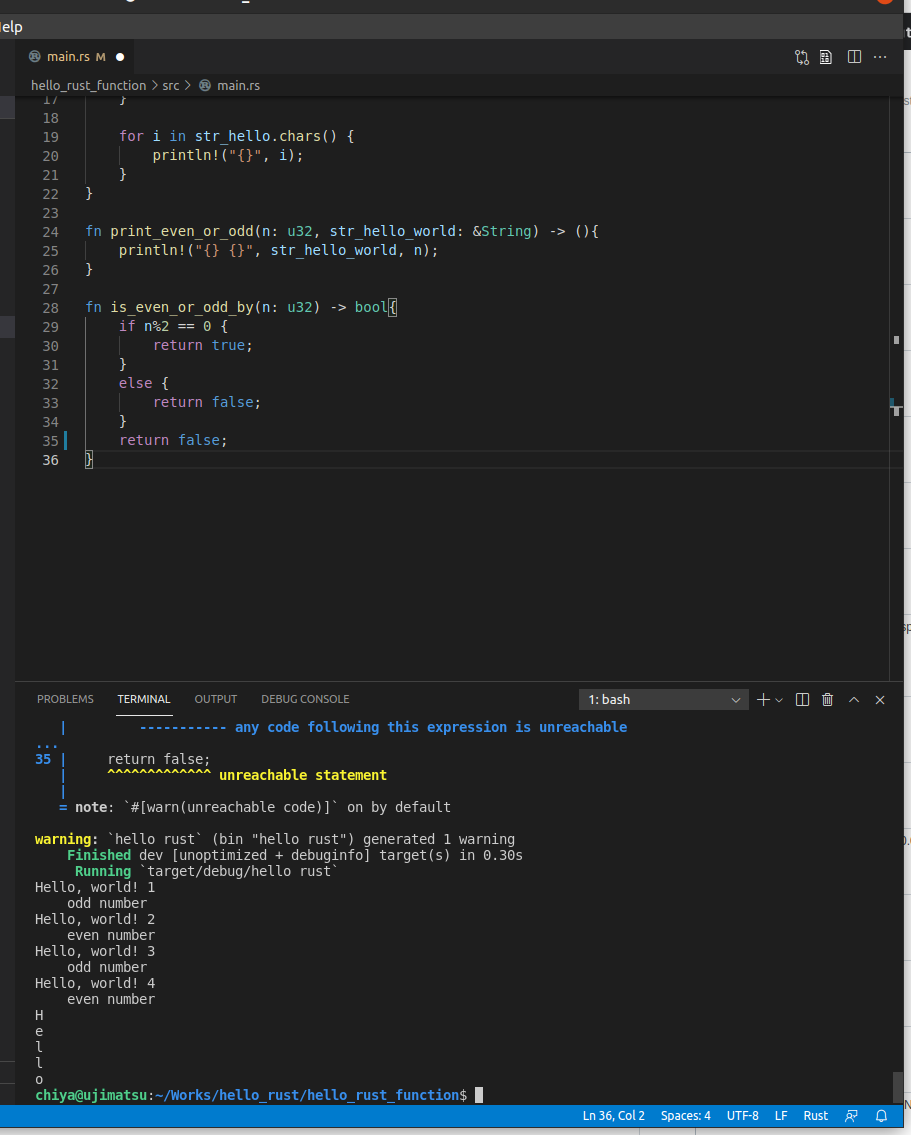
Task: Change encoding by clicking UTF-8
Action: 742,1115
